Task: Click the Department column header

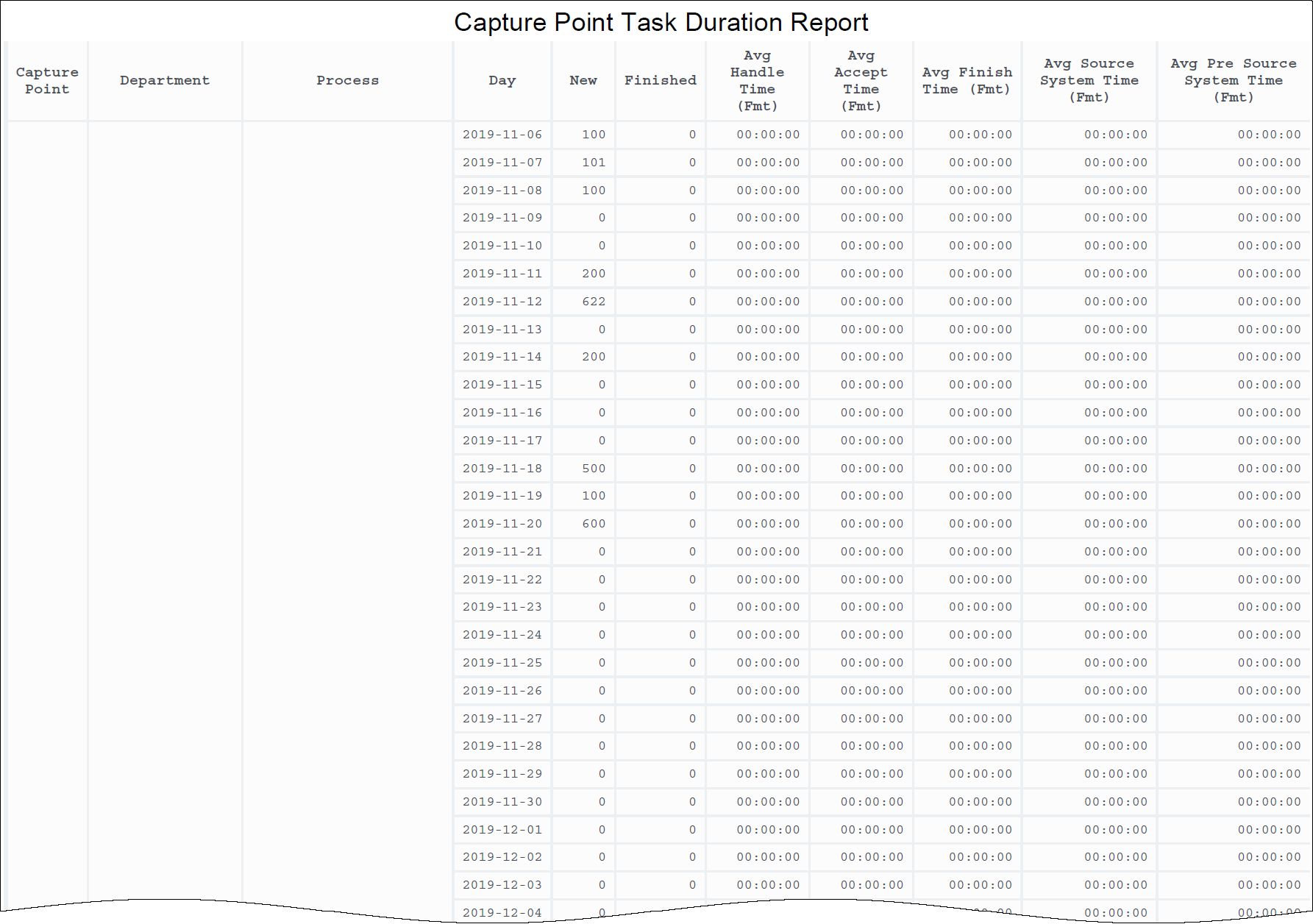Action: click(x=165, y=81)
